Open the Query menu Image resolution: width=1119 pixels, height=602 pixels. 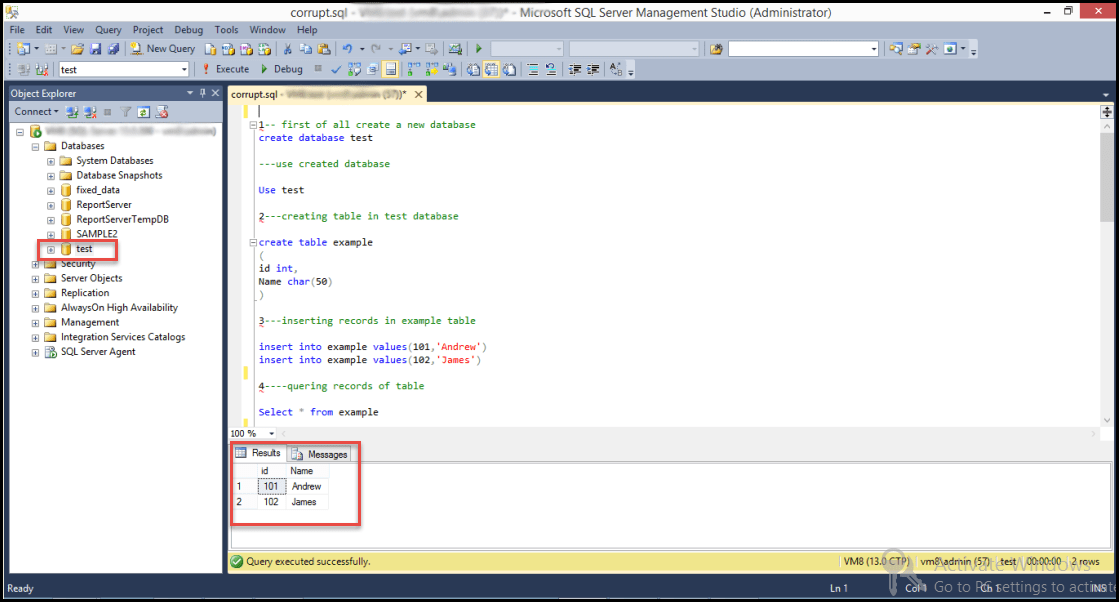pyautogui.click(x=107, y=29)
